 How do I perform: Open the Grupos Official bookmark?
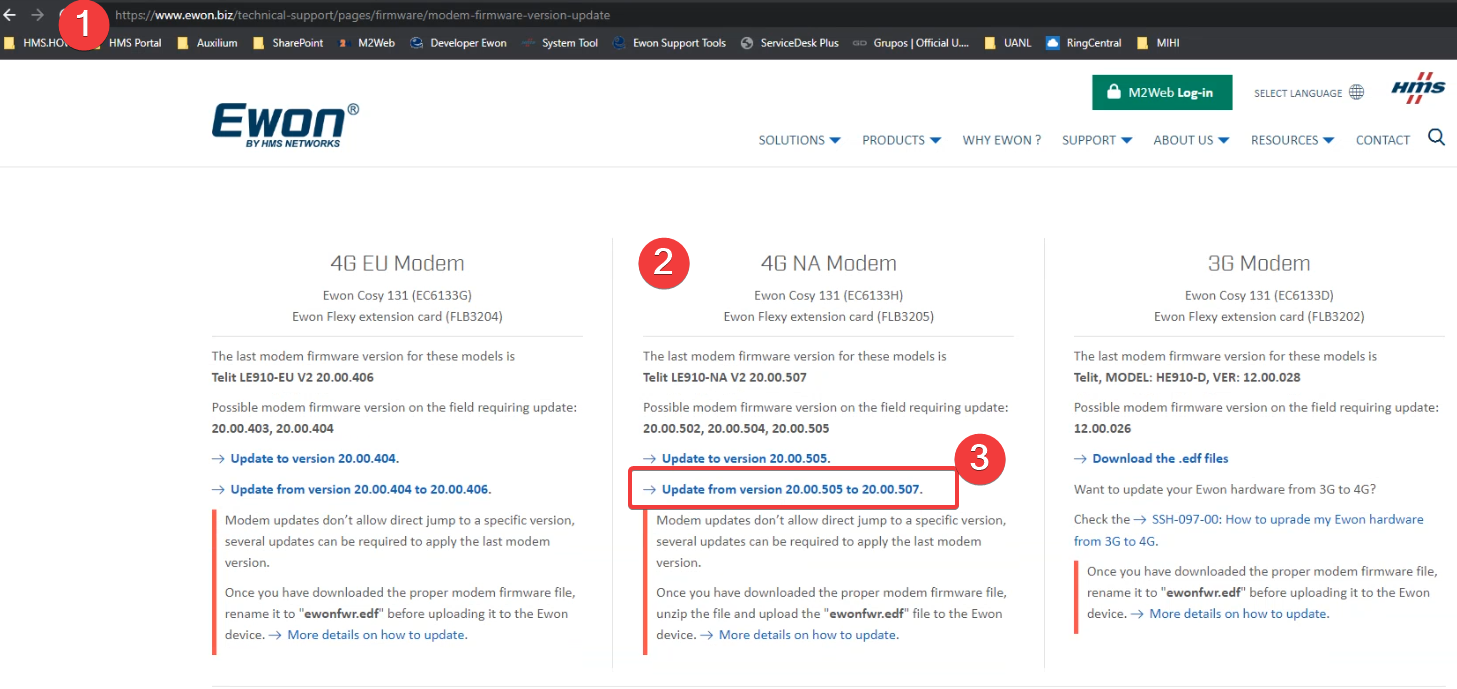[911, 43]
